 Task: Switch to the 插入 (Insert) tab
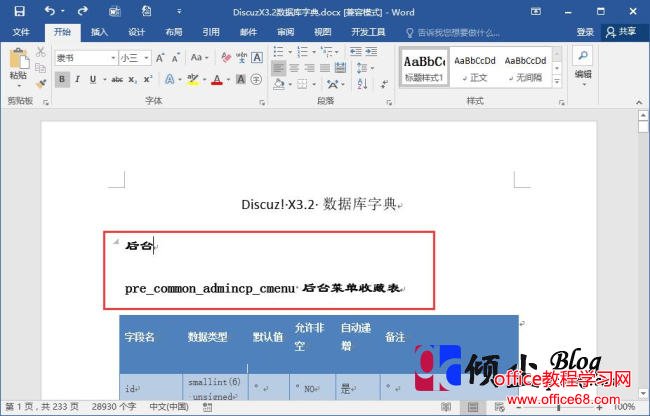[99, 32]
